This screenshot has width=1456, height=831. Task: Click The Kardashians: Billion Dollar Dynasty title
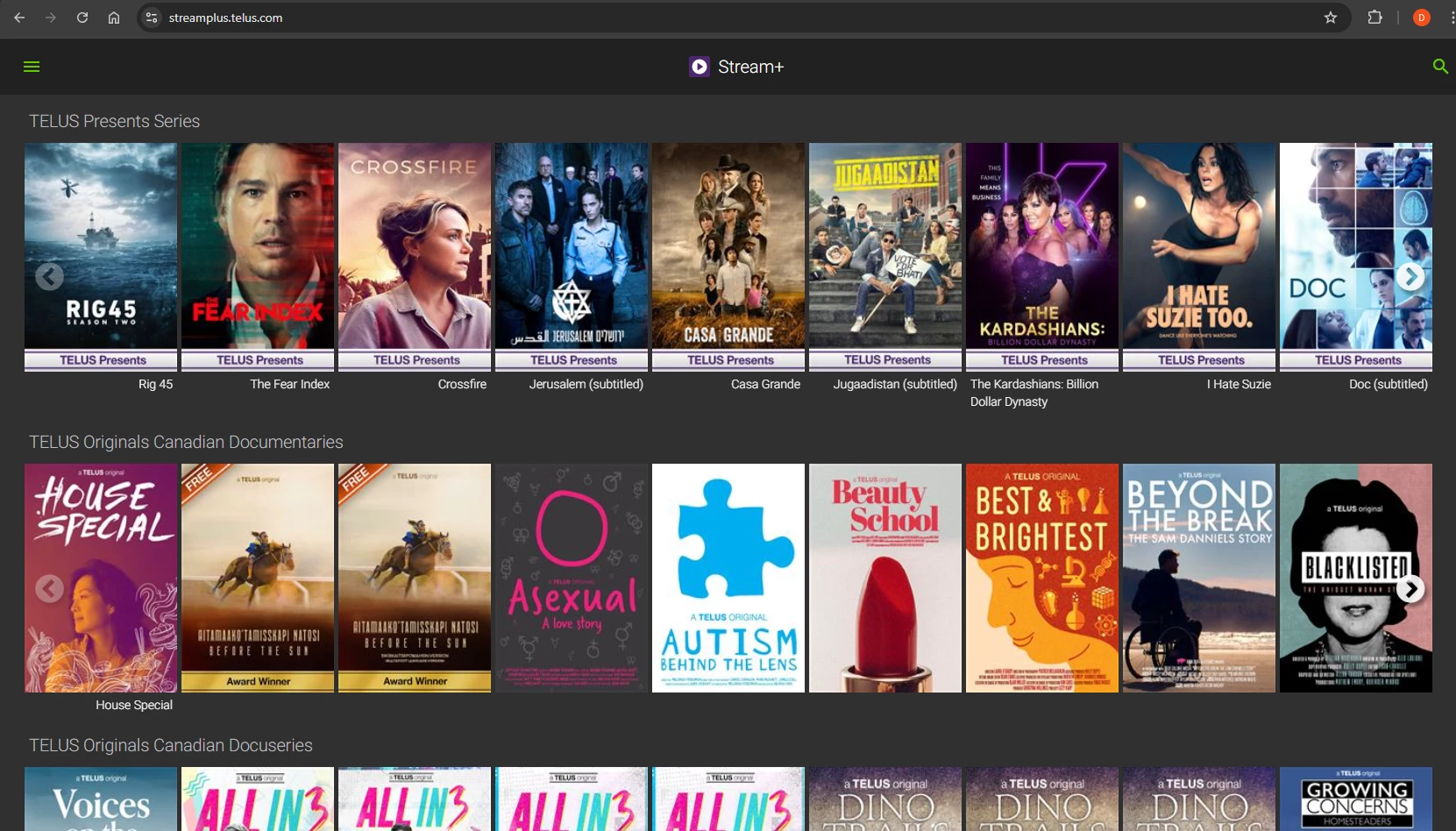click(1034, 393)
